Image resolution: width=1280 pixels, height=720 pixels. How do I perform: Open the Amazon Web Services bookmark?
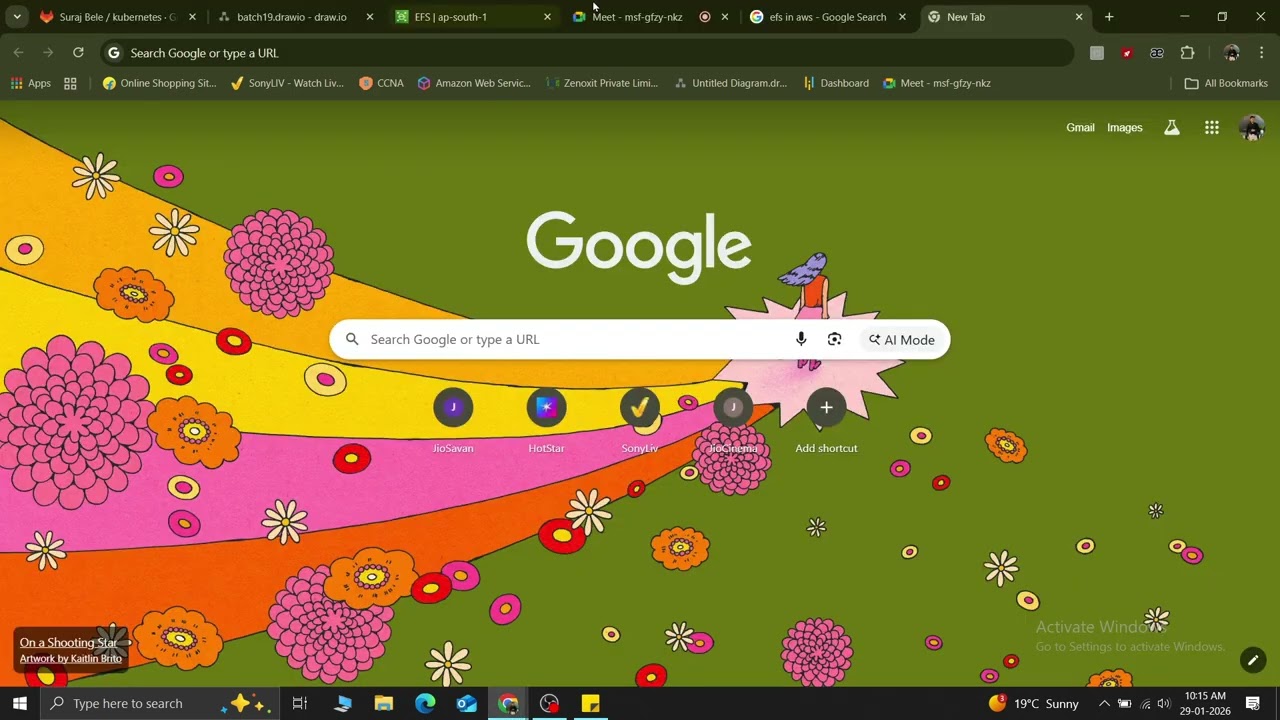(x=474, y=83)
